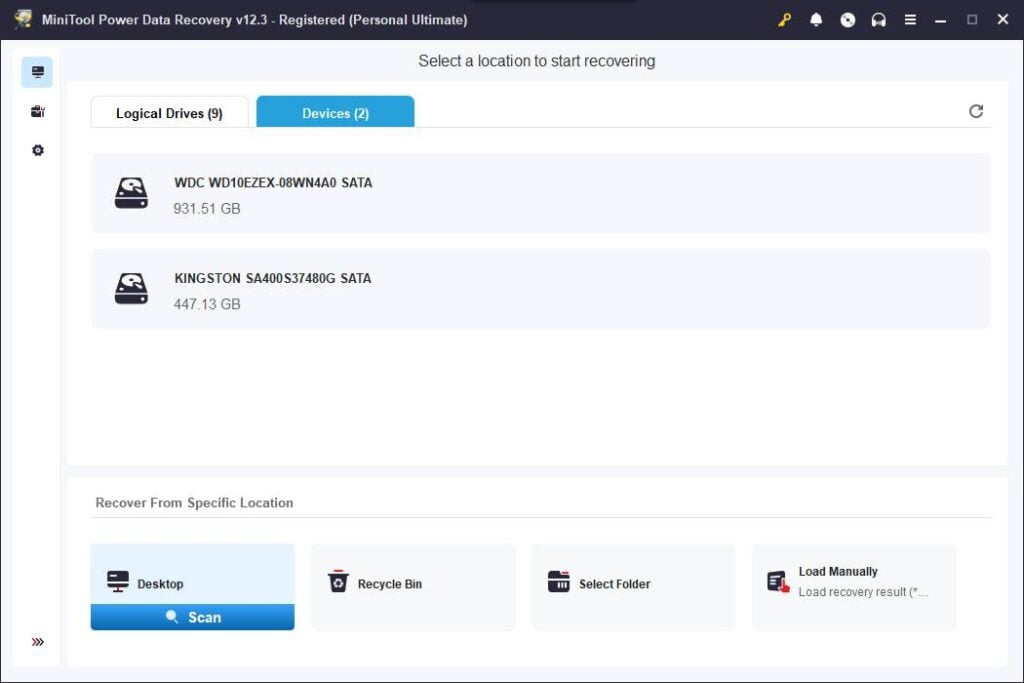Image resolution: width=1024 pixels, height=683 pixels.
Task: Switch to Devices (2) tab
Action: tap(335, 112)
